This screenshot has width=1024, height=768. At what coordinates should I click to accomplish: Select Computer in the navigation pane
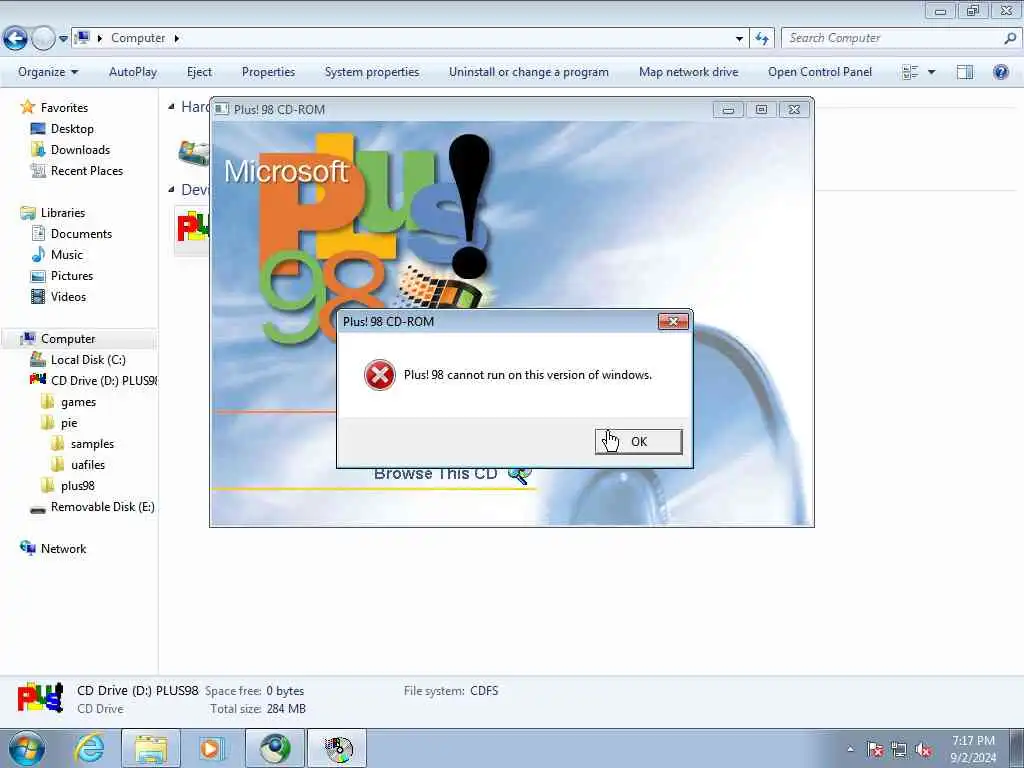coord(68,339)
